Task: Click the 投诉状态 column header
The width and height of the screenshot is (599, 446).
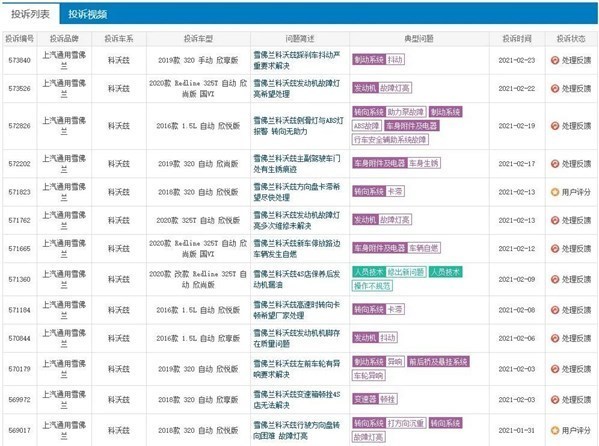Action: [x=571, y=39]
